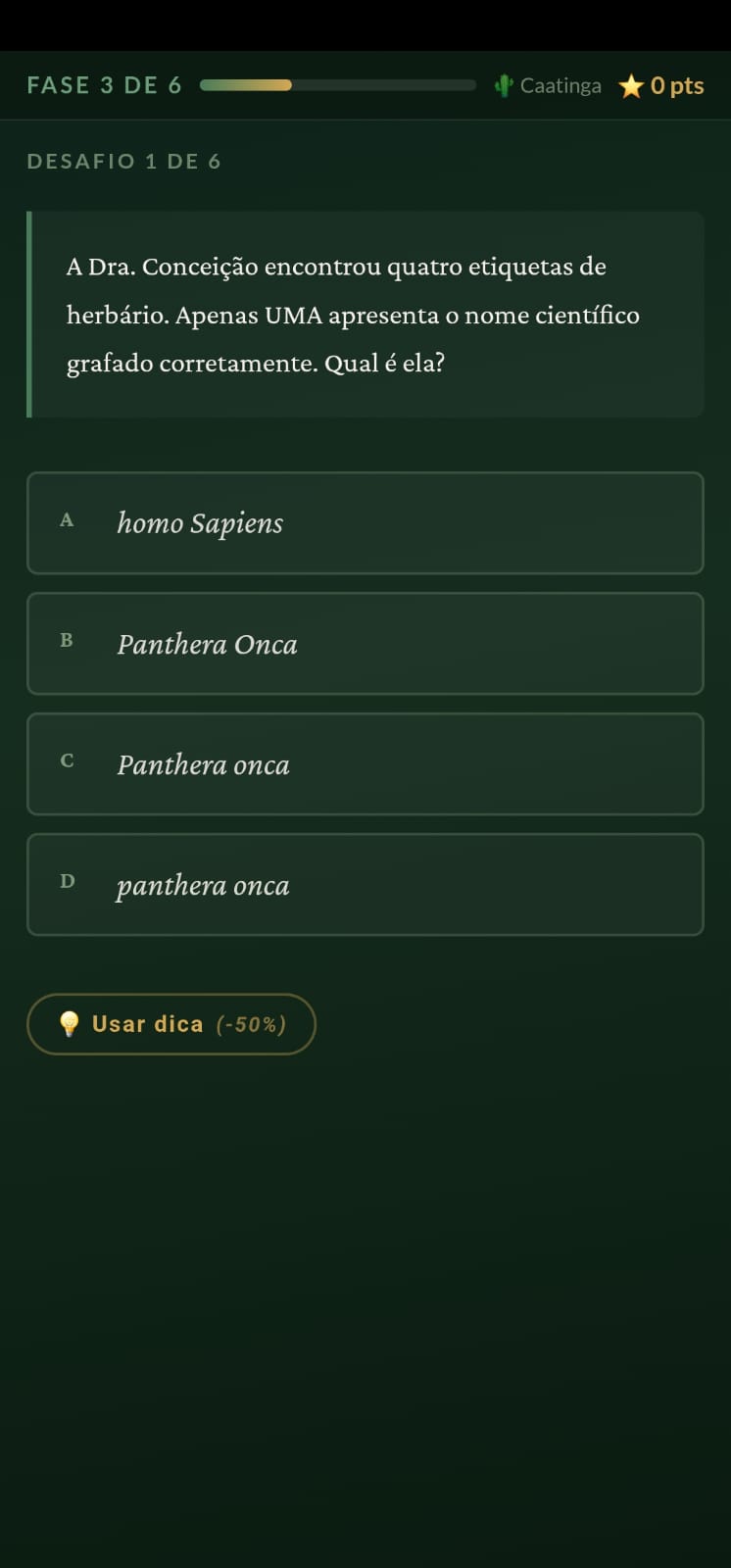Select the answer 'homo Sapiens'
This screenshot has width=731, height=1568.
[x=365, y=522]
